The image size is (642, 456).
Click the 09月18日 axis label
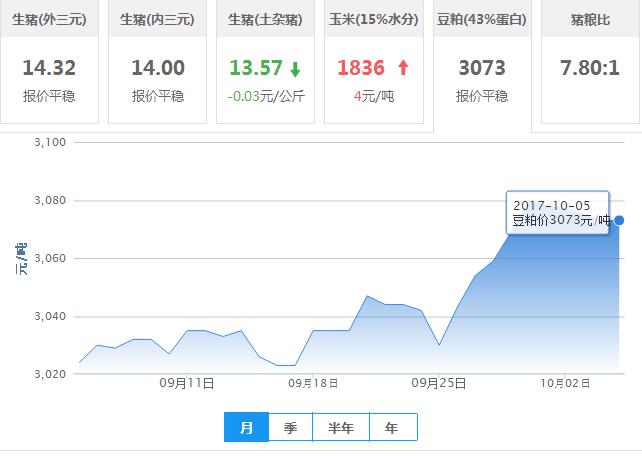[313, 384]
